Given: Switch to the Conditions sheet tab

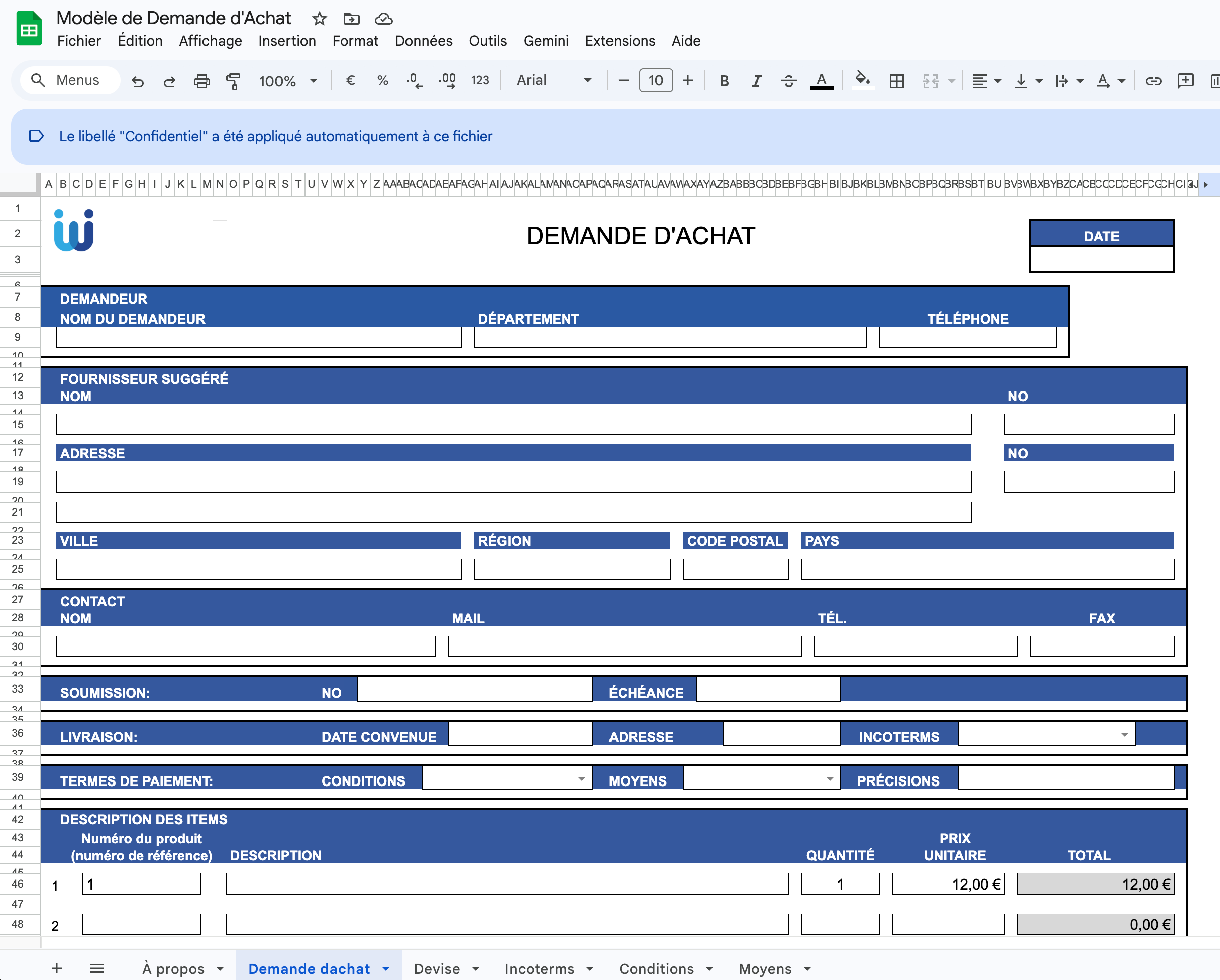Looking at the screenshot, I should click(656, 968).
